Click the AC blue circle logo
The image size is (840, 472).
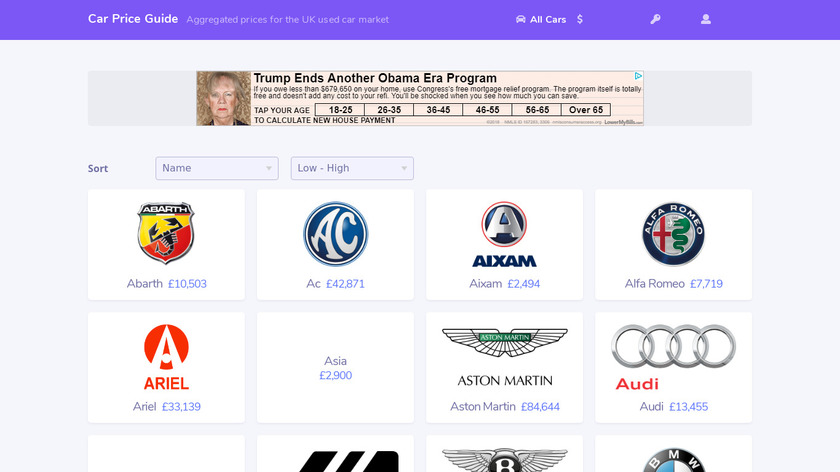click(x=335, y=234)
